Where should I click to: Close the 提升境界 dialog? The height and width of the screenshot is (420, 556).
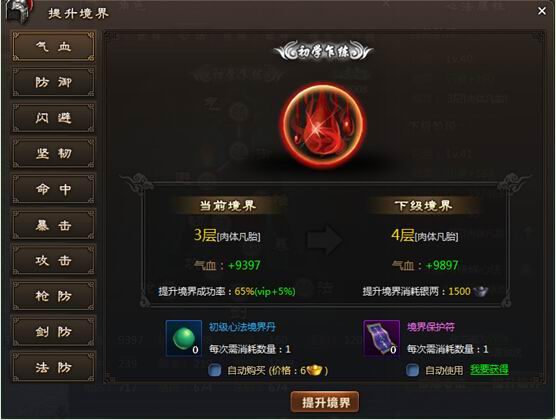point(541,11)
